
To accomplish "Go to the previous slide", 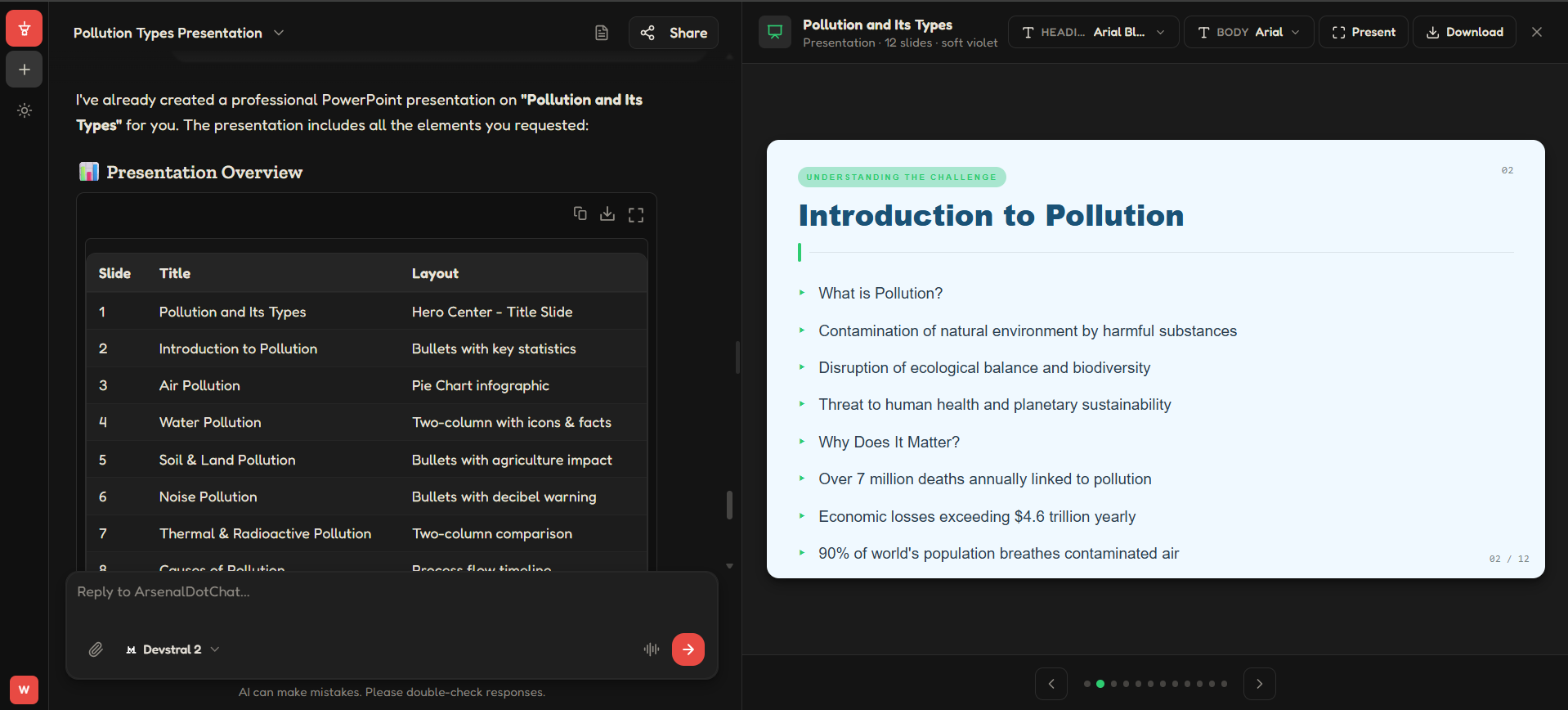I will pyautogui.click(x=1051, y=684).
